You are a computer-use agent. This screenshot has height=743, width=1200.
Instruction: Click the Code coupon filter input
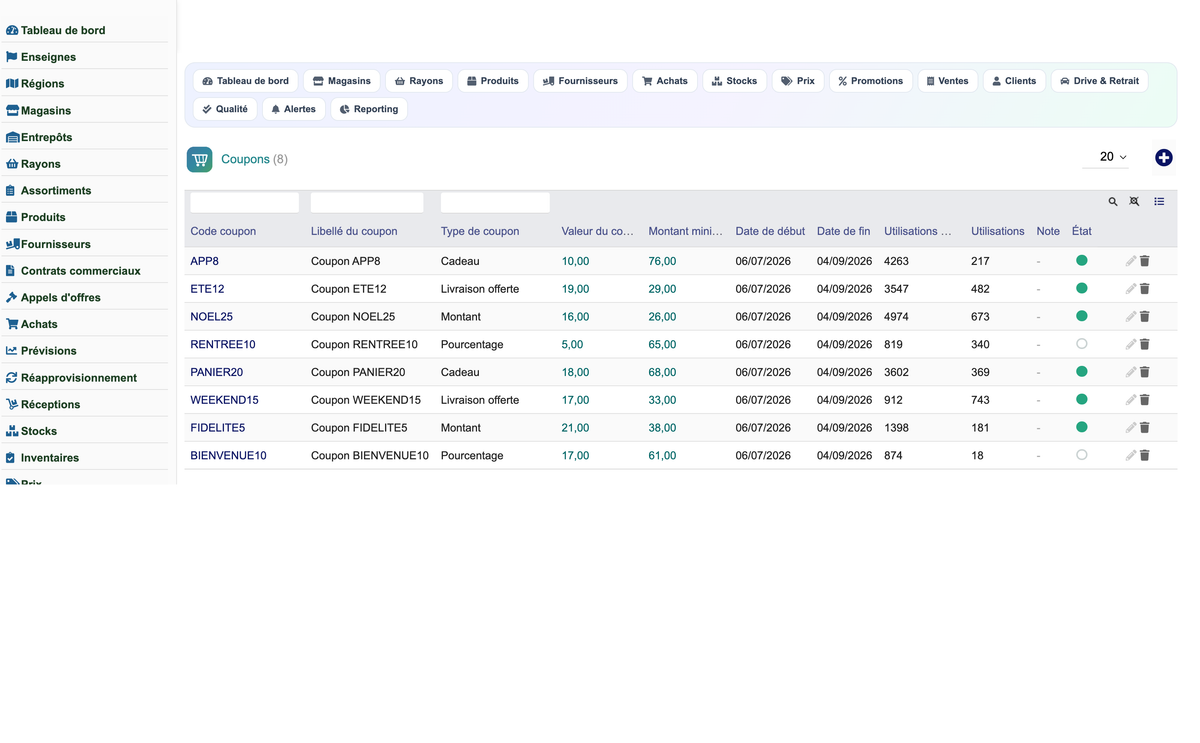tap(245, 202)
